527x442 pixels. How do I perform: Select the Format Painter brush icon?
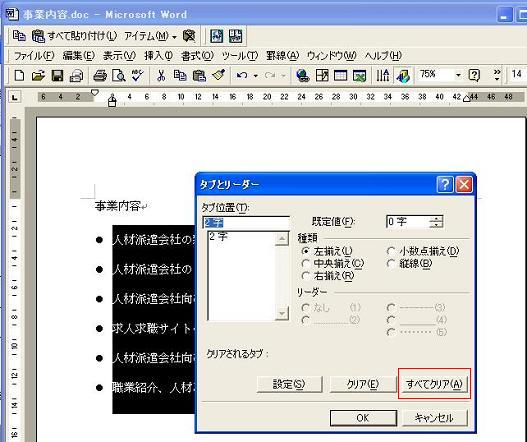click(218, 75)
